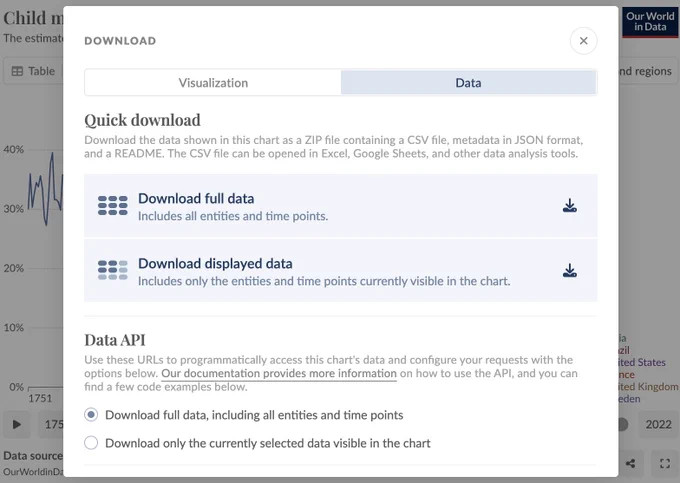
Task: Click the play timeline button behind dialog
Action: tap(16, 424)
